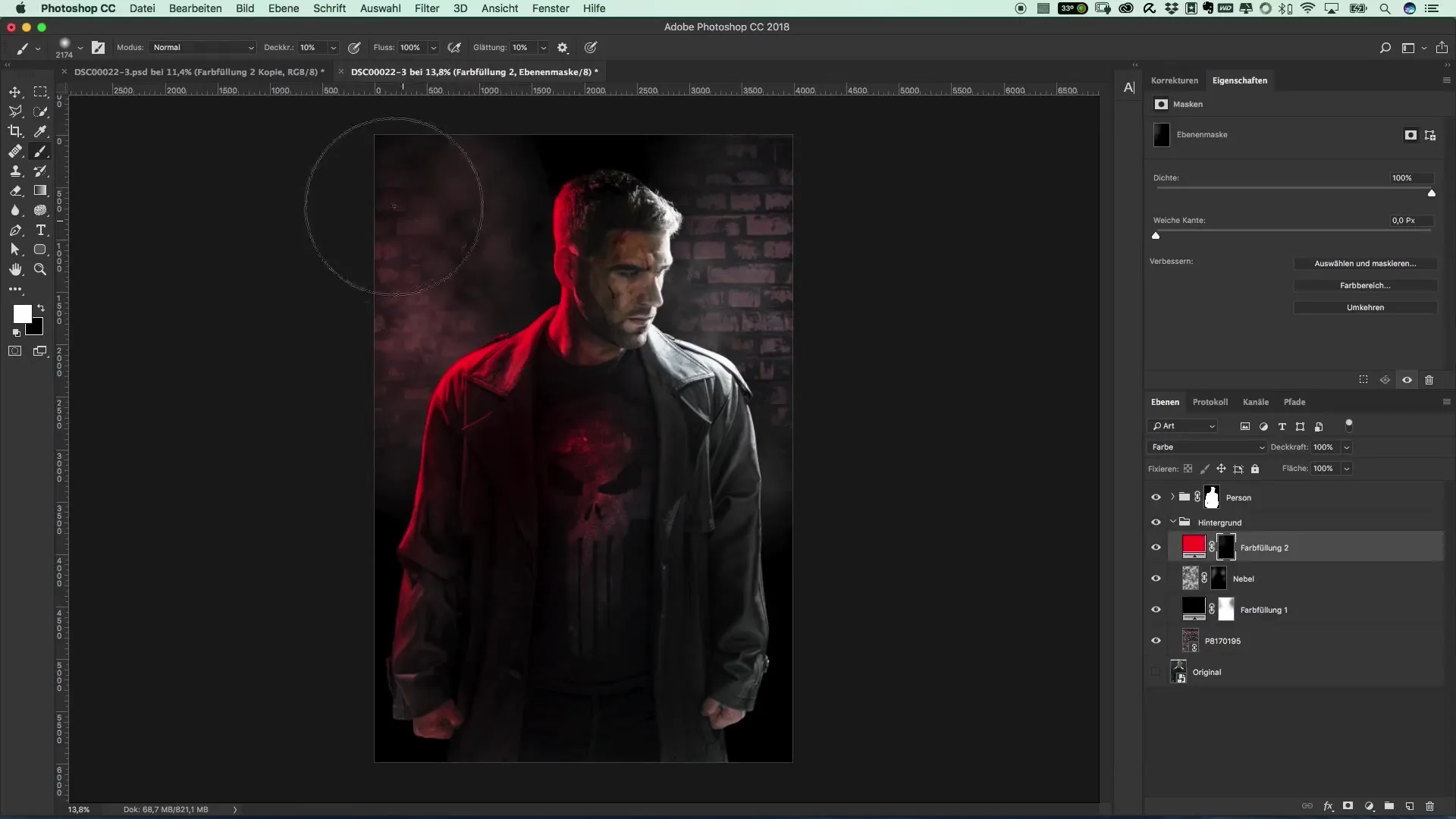Image resolution: width=1456 pixels, height=819 pixels.
Task: Click create new layer icon
Action: pos(1409,806)
